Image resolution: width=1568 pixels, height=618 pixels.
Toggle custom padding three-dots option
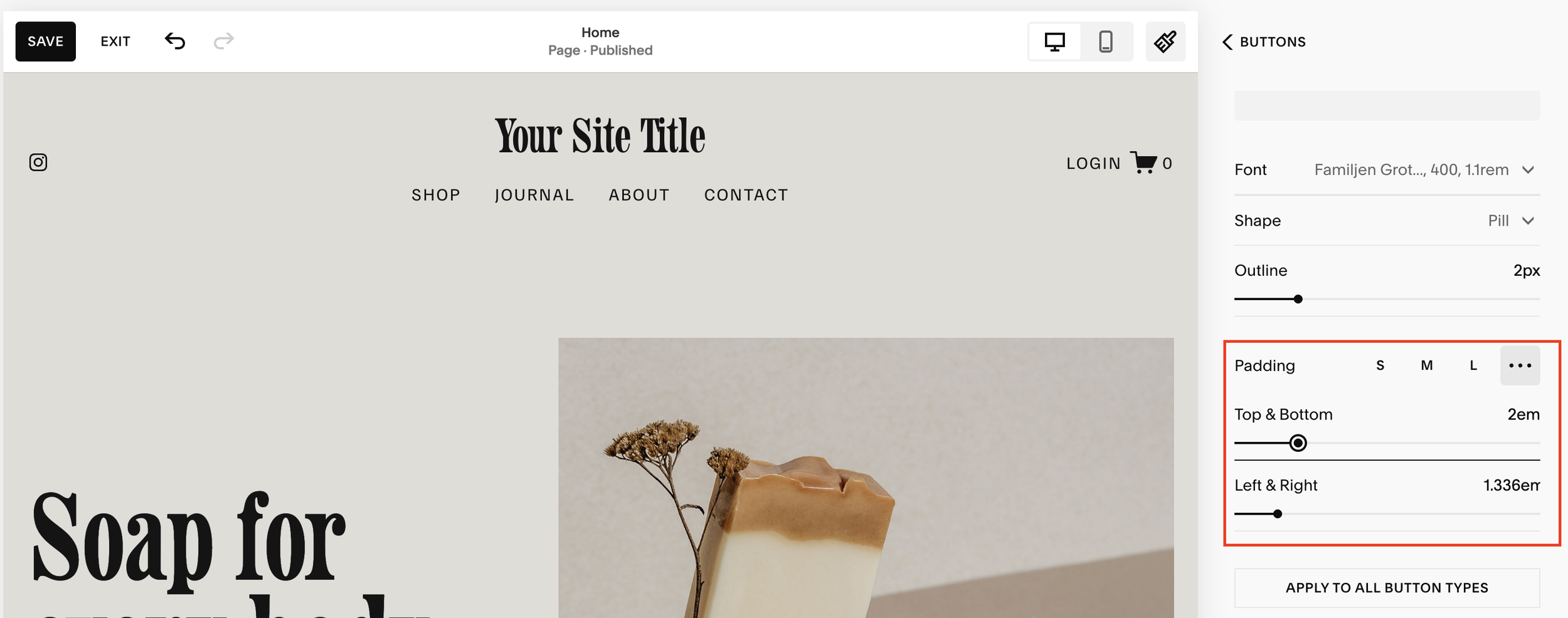pyautogui.click(x=1520, y=365)
